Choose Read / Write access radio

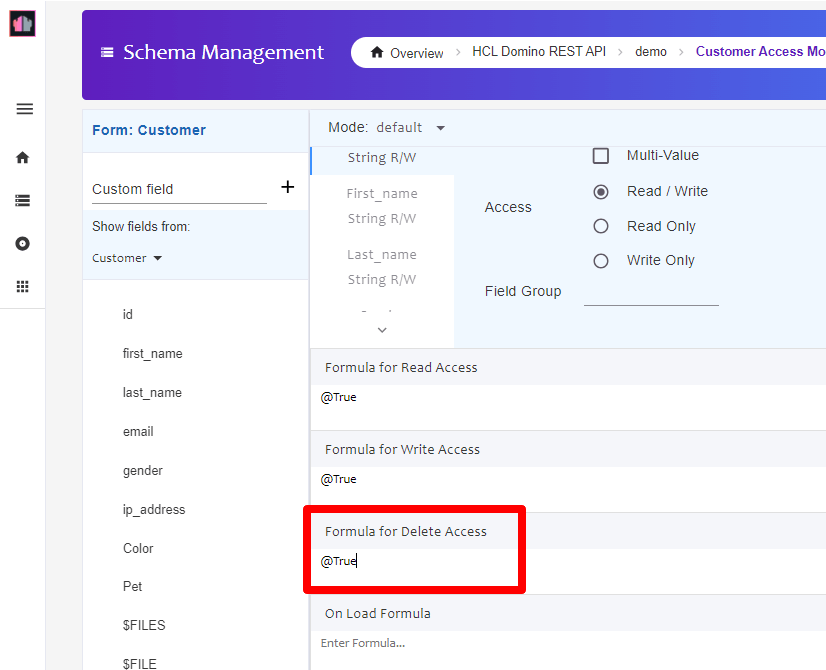(x=601, y=191)
